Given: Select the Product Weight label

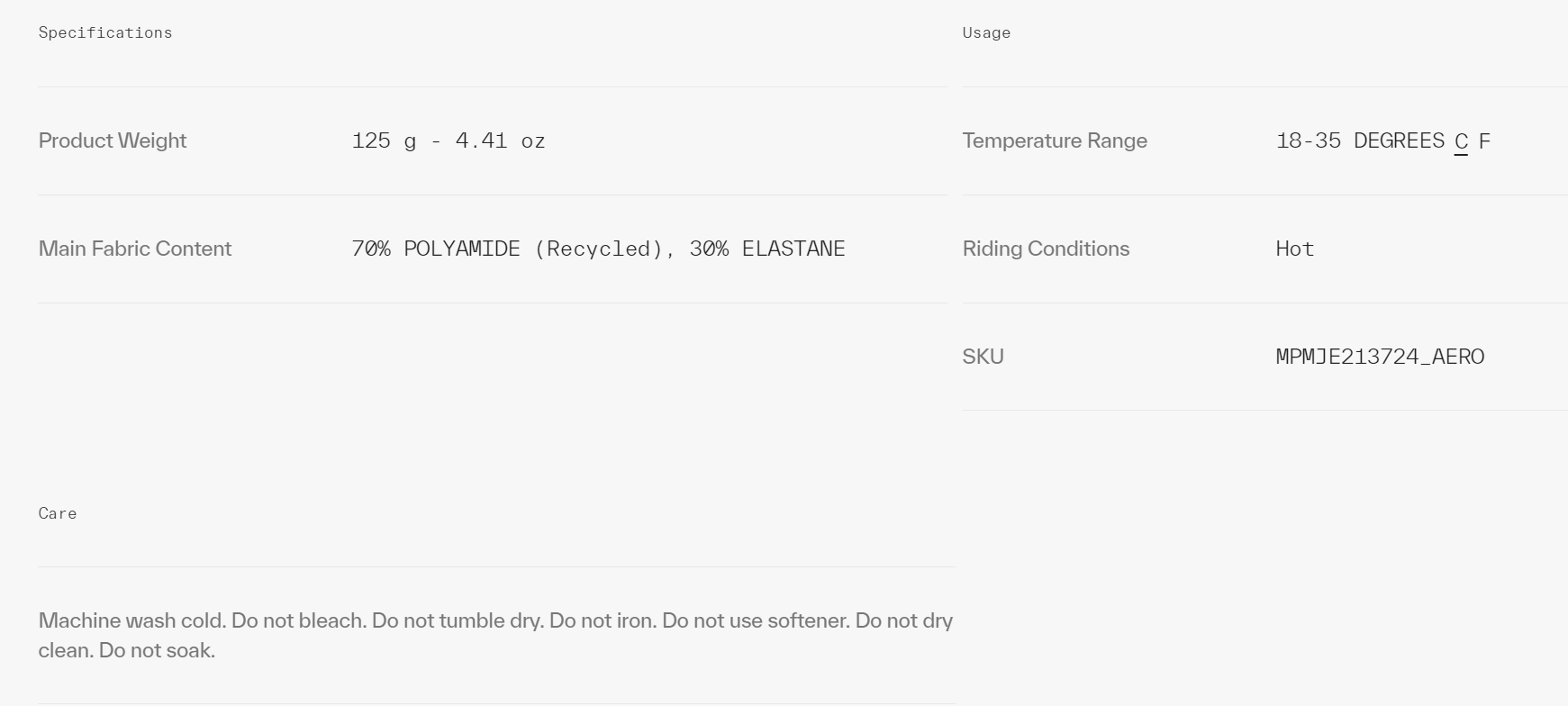Looking at the screenshot, I should [x=113, y=140].
